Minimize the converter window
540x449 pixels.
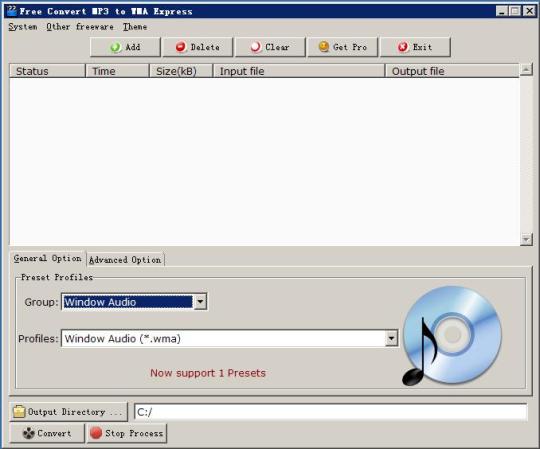click(502, 11)
